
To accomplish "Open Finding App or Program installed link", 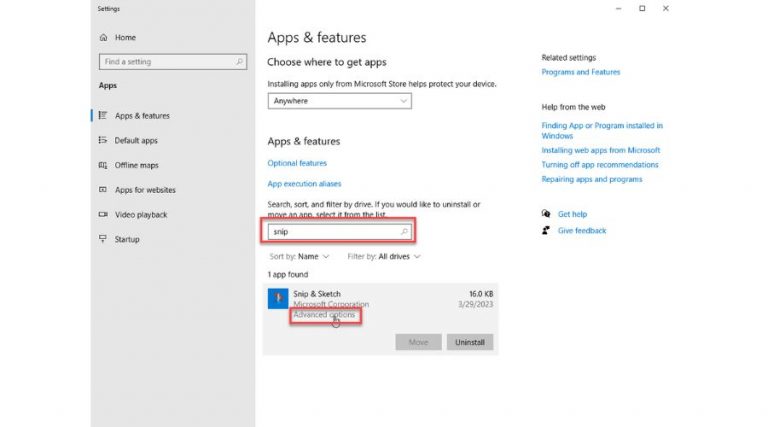I will [602, 131].
